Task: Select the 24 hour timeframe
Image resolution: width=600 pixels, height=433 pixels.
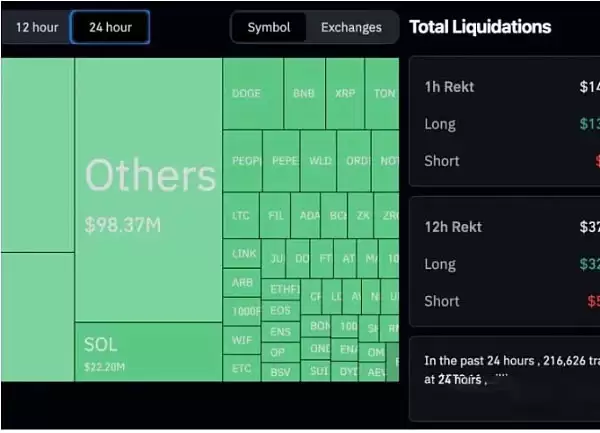Action: [x=110, y=27]
